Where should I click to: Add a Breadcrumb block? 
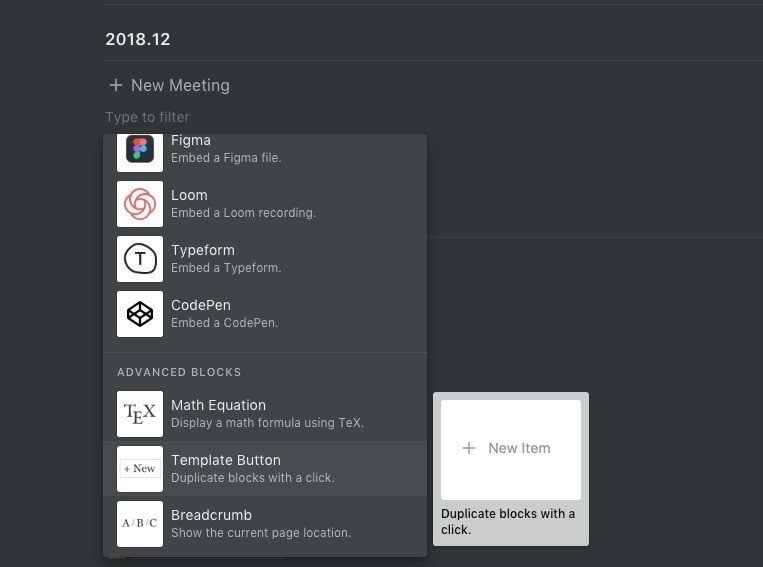[265, 524]
